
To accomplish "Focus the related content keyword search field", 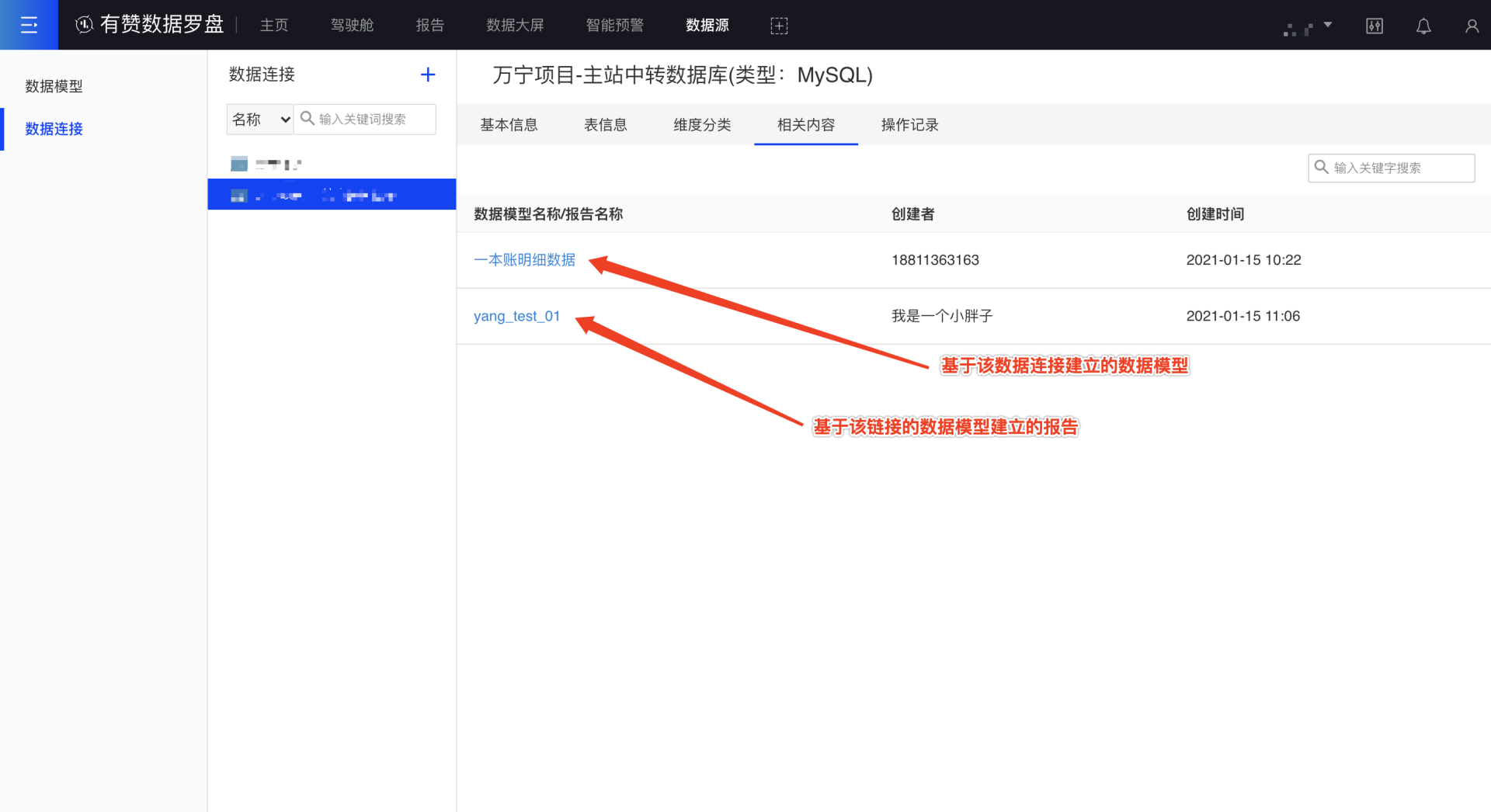I will coord(1399,168).
